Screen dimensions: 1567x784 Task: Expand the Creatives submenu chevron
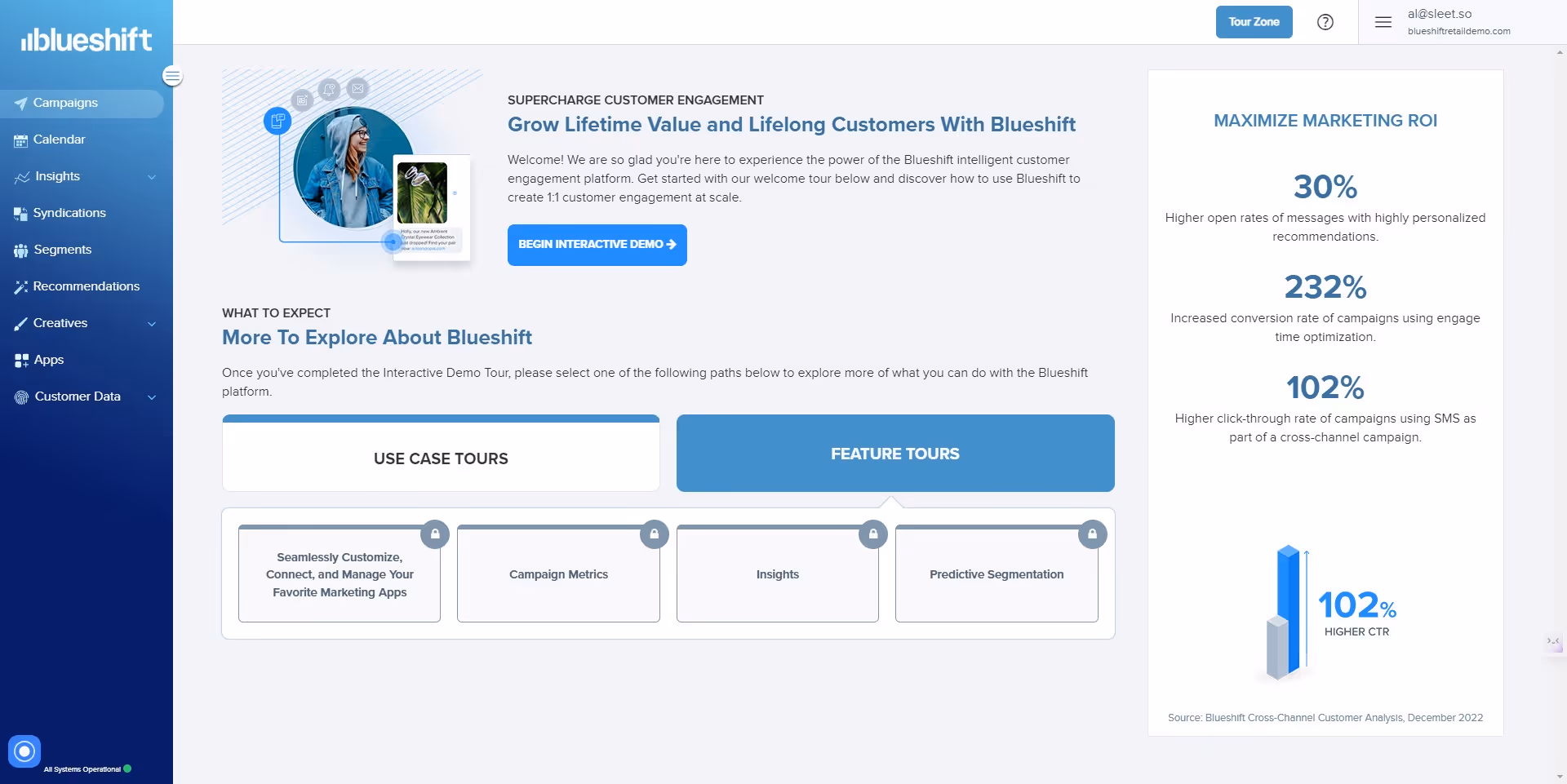(x=152, y=324)
